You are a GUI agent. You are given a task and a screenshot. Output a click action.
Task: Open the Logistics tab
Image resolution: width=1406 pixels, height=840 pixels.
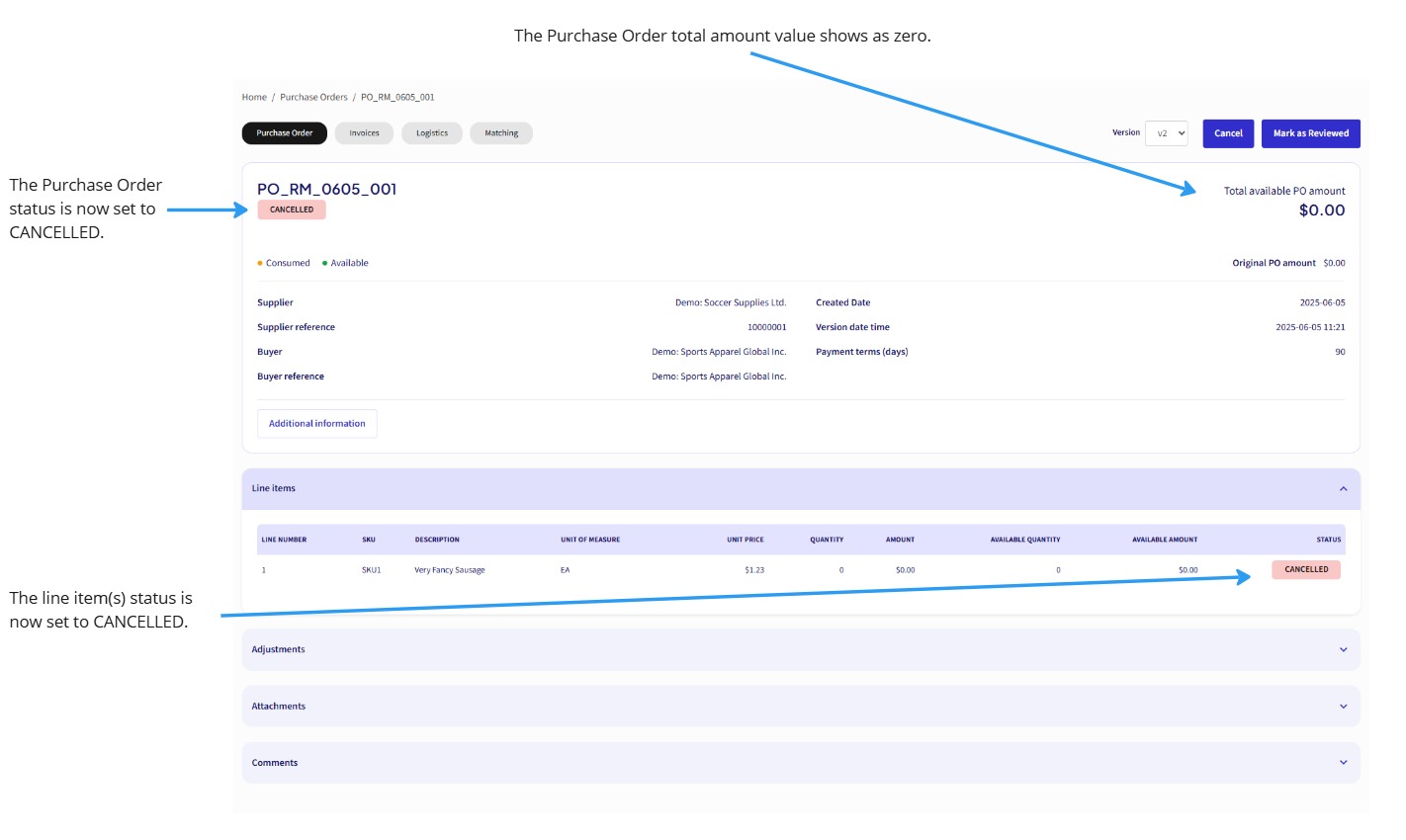point(431,132)
